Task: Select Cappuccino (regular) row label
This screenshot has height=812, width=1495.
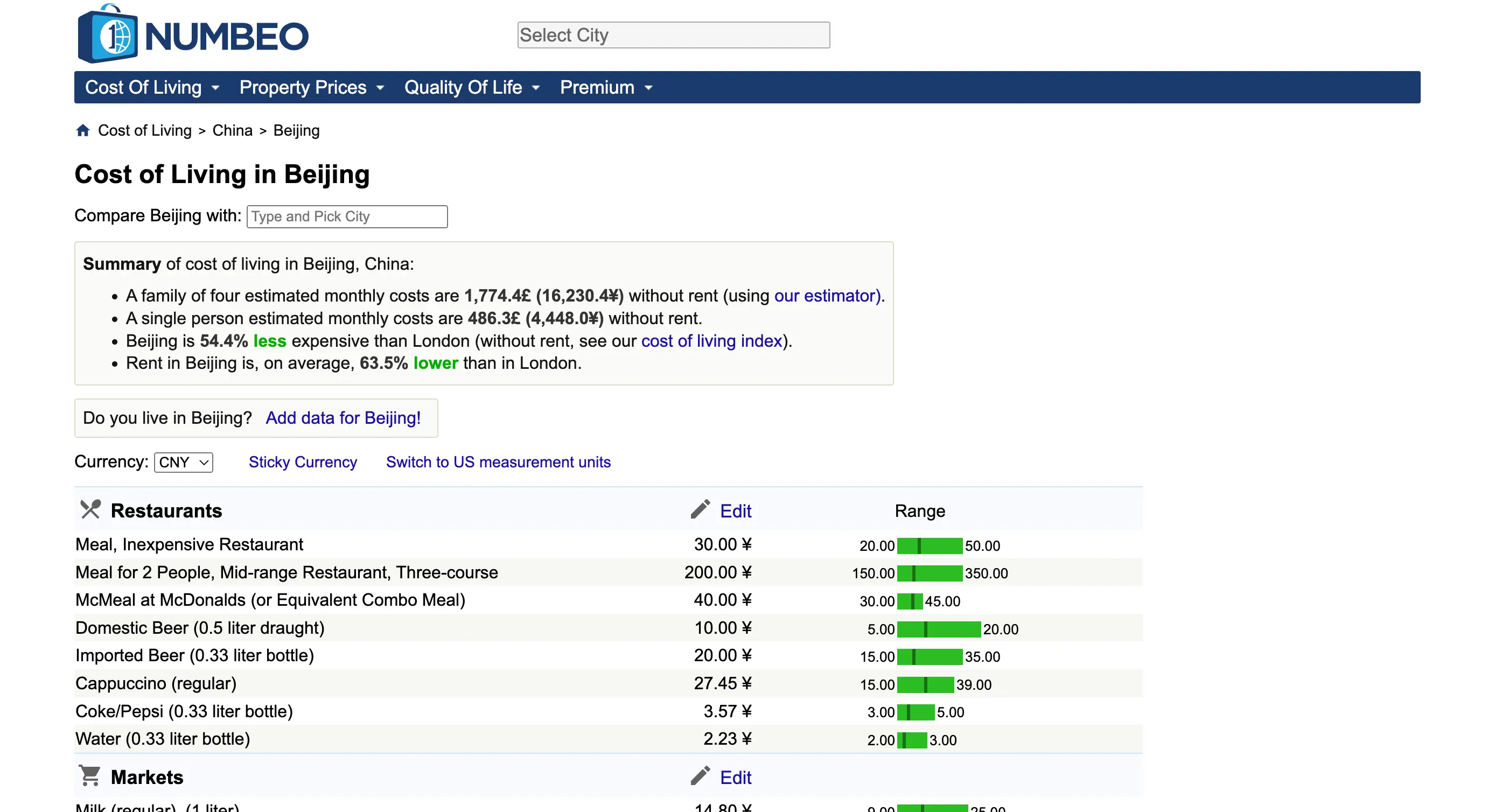Action: pos(156,683)
